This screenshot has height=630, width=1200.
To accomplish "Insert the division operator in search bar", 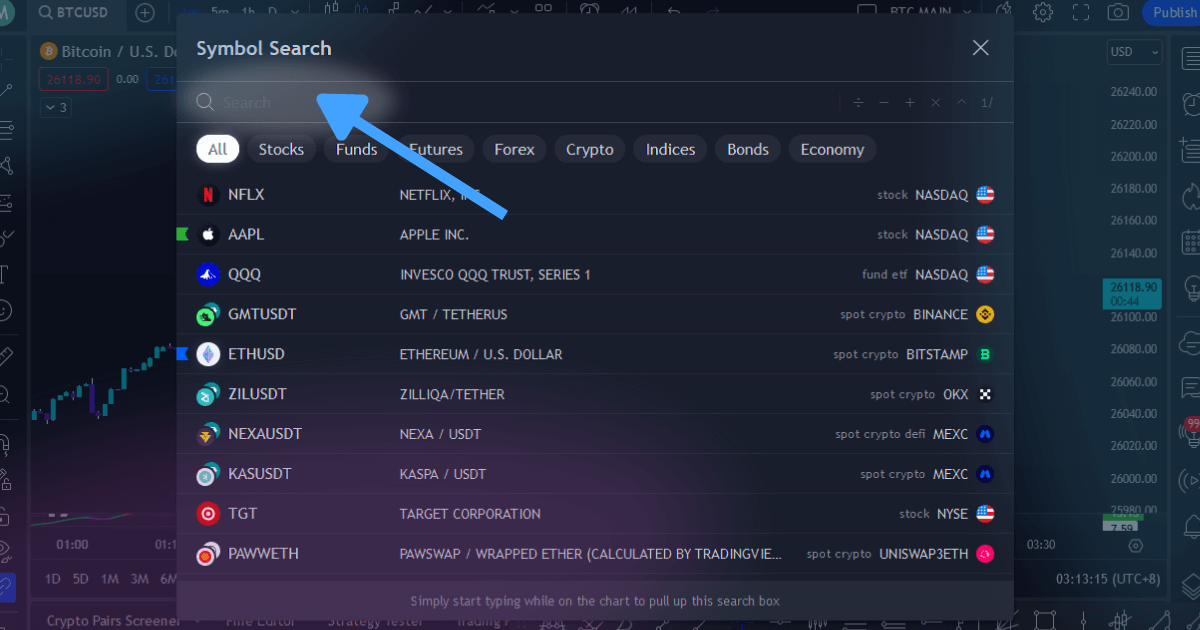I will coord(858,102).
